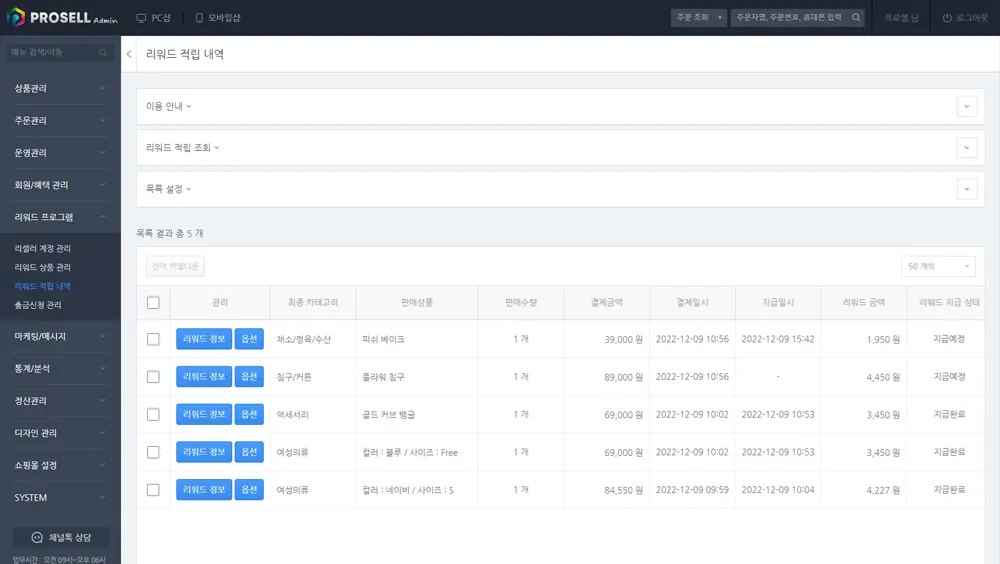Collapse the sidebar with left arrow
This screenshot has width=1000, height=564.
pyautogui.click(x=129, y=54)
